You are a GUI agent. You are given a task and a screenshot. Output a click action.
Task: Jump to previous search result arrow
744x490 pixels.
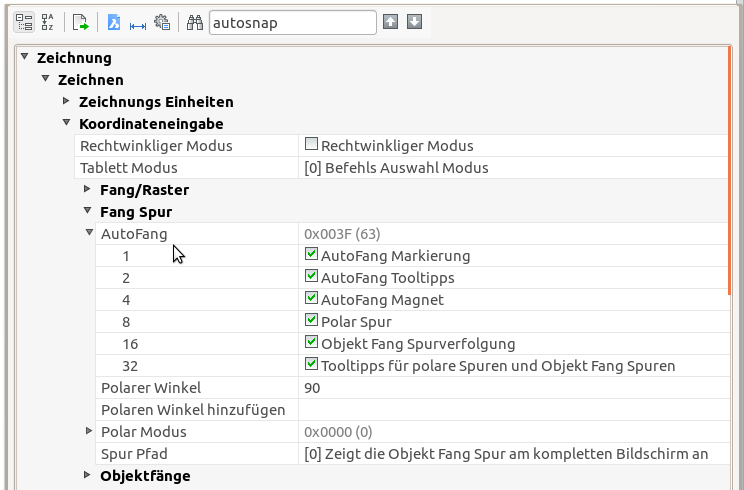click(391, 22)
